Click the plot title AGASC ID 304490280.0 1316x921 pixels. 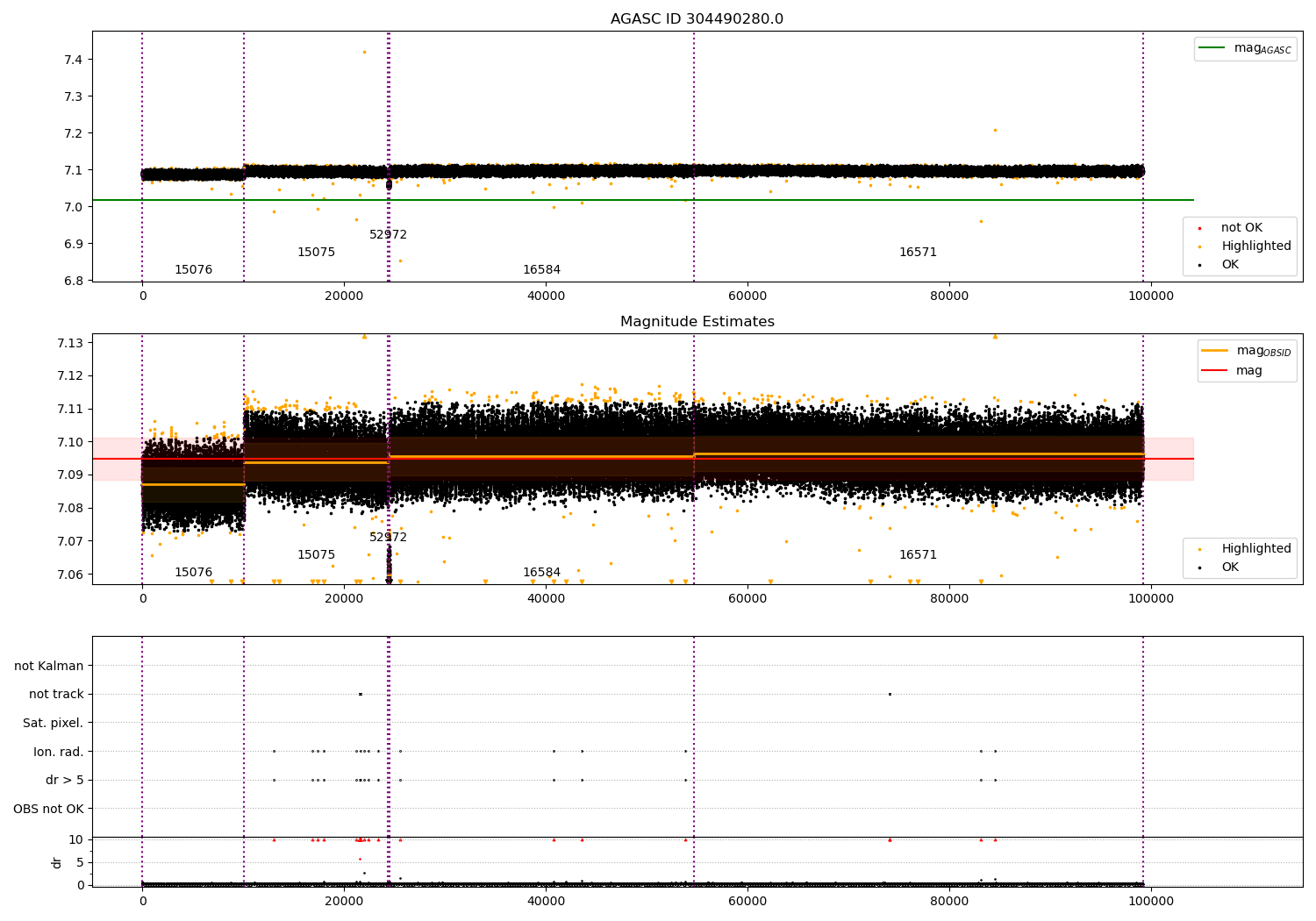[697, 19]
